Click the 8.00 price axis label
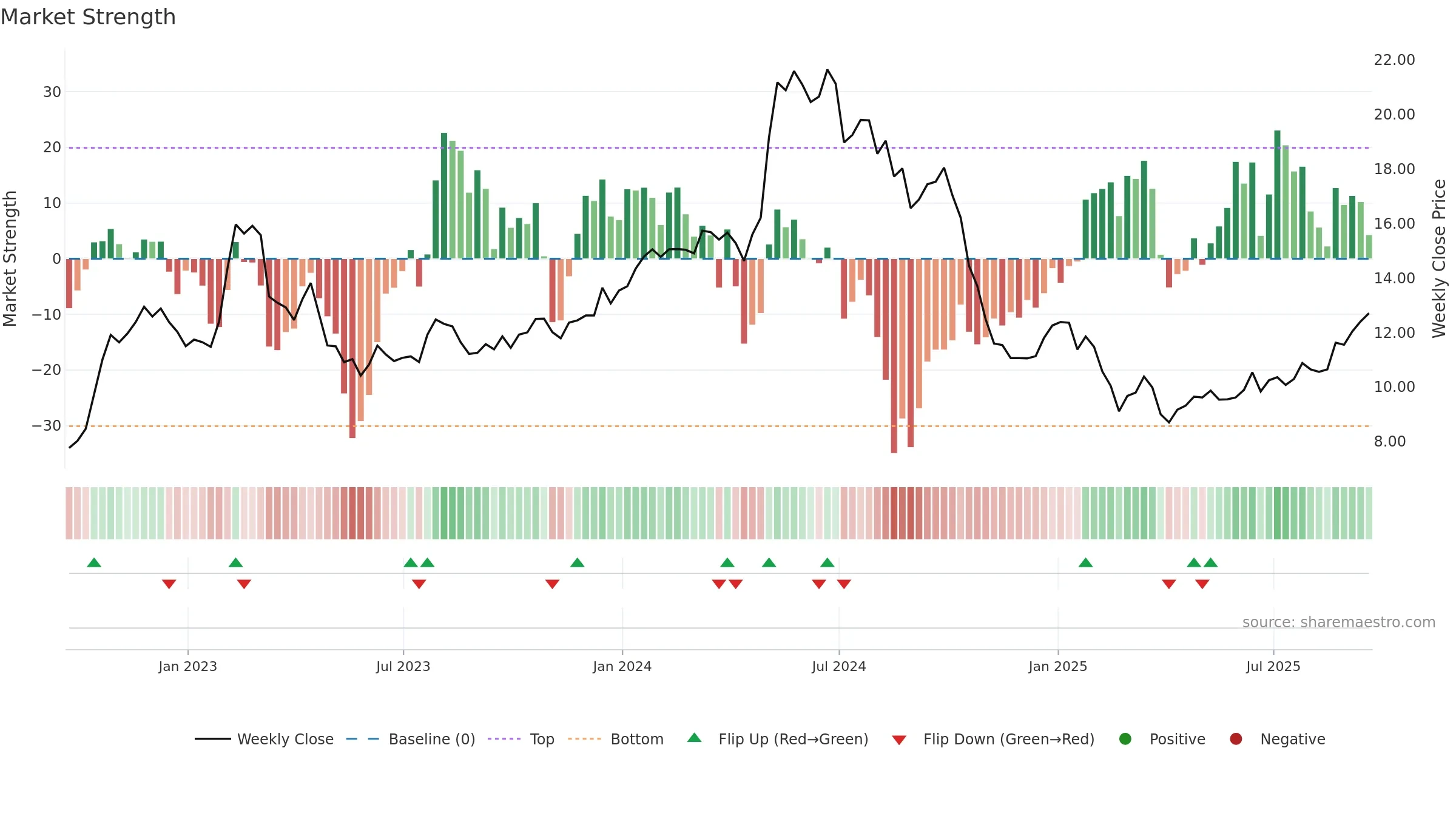The image size is (1456, 819). tap(1389, 442)
